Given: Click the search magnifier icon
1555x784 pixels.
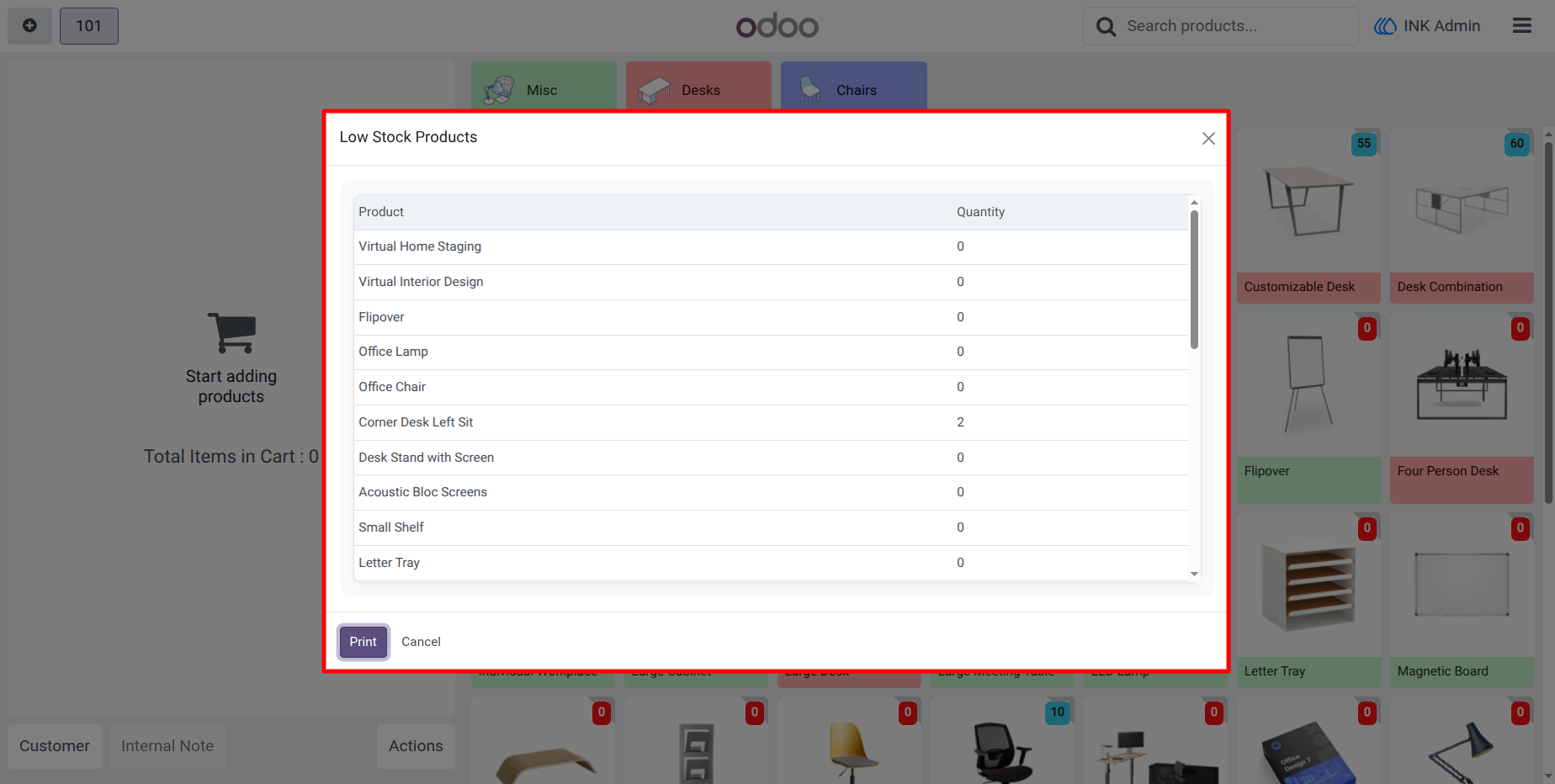Looking at the screenshot, I should pos(1106,27).
